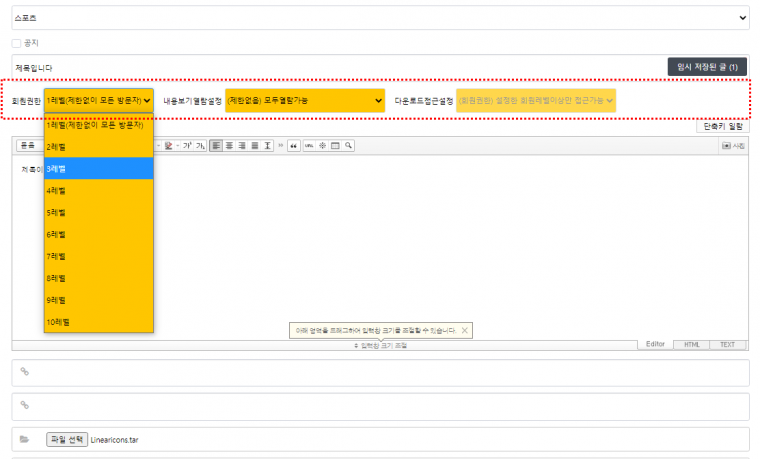Choose 7레벨 in the level list

click(x=98, y=256)
